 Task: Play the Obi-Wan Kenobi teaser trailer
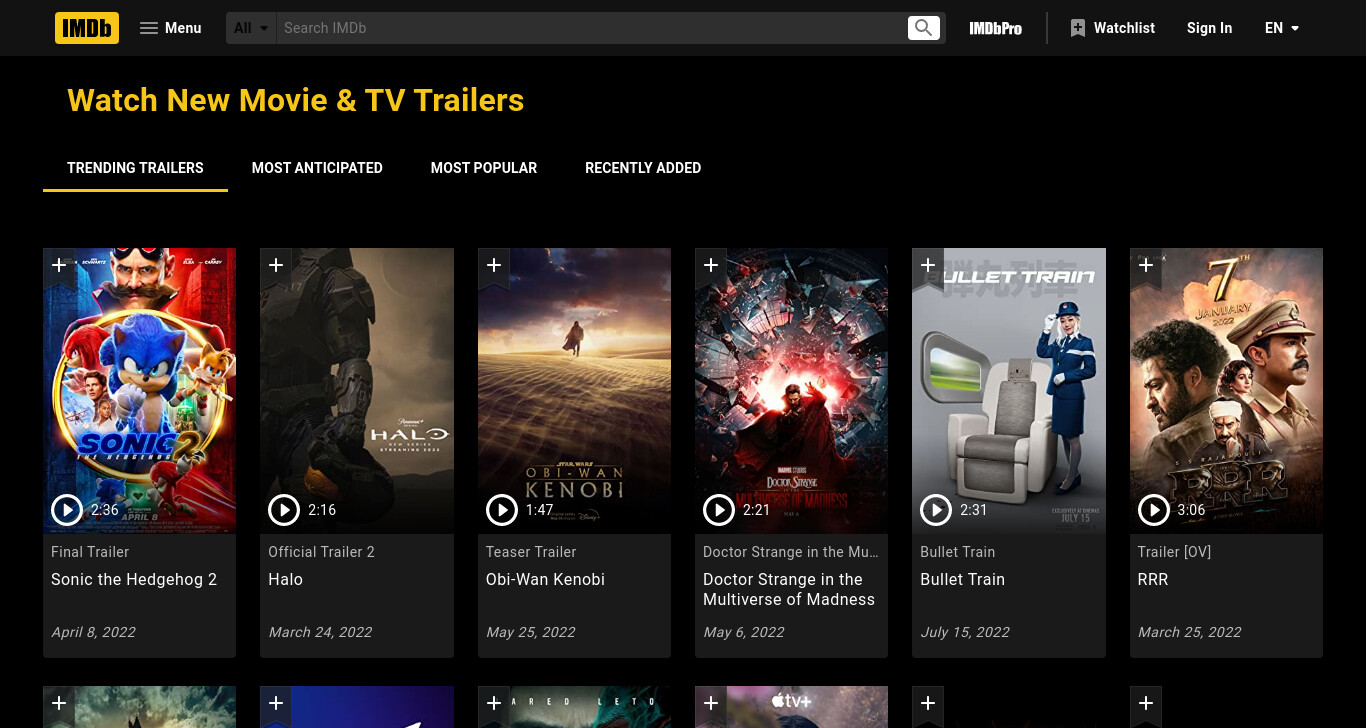point(502,510)
